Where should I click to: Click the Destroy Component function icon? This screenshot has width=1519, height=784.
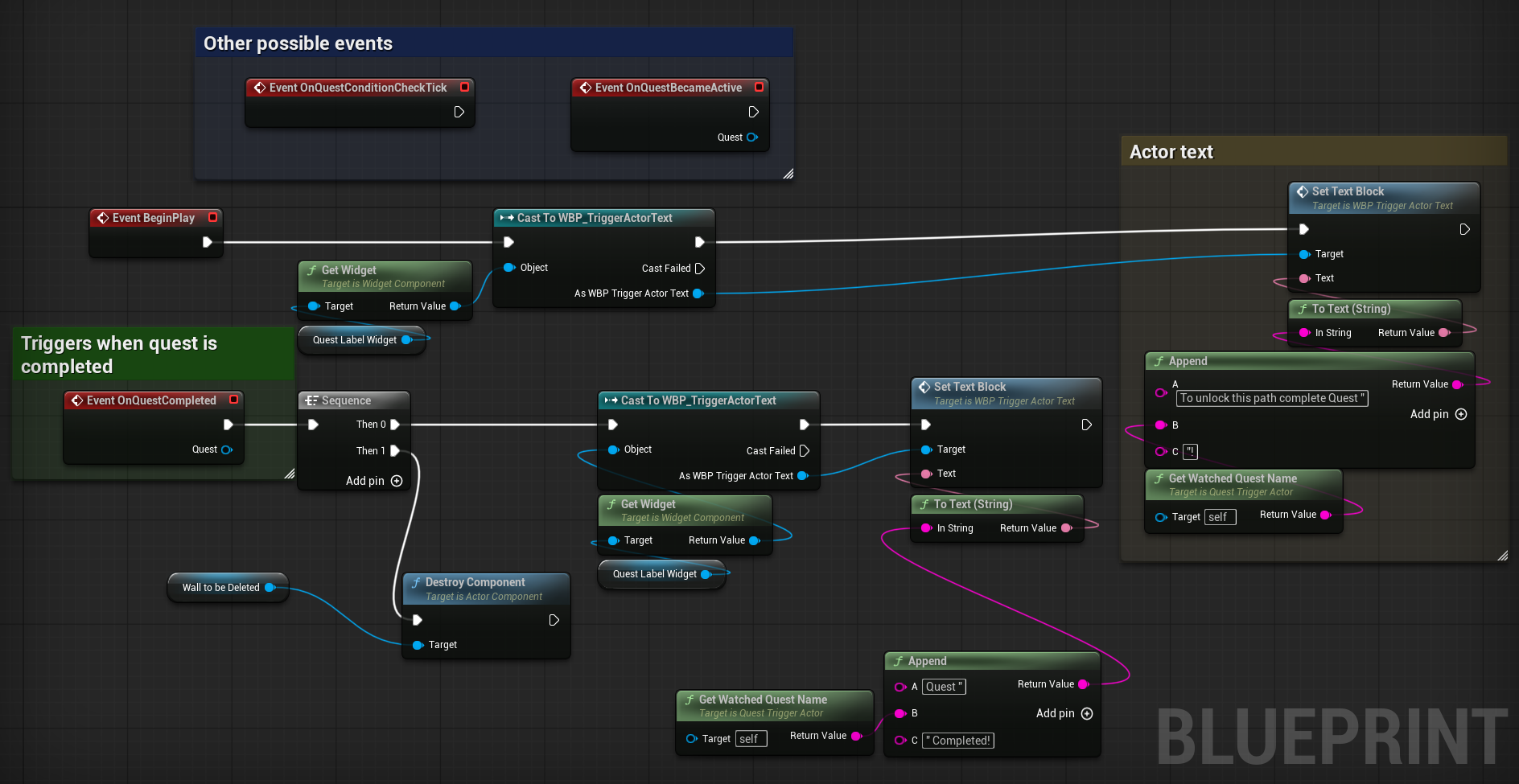[416, 581]
